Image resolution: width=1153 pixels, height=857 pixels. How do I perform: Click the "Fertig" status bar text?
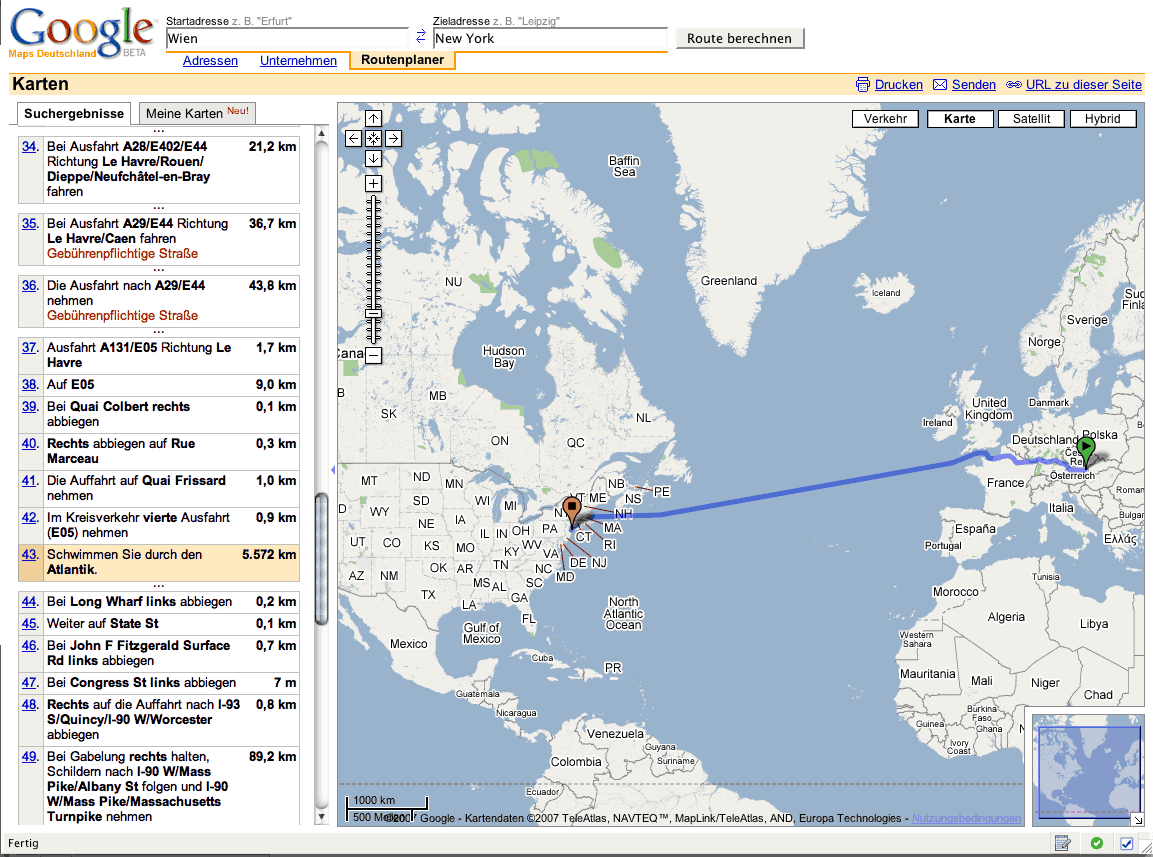pos(24,843)
